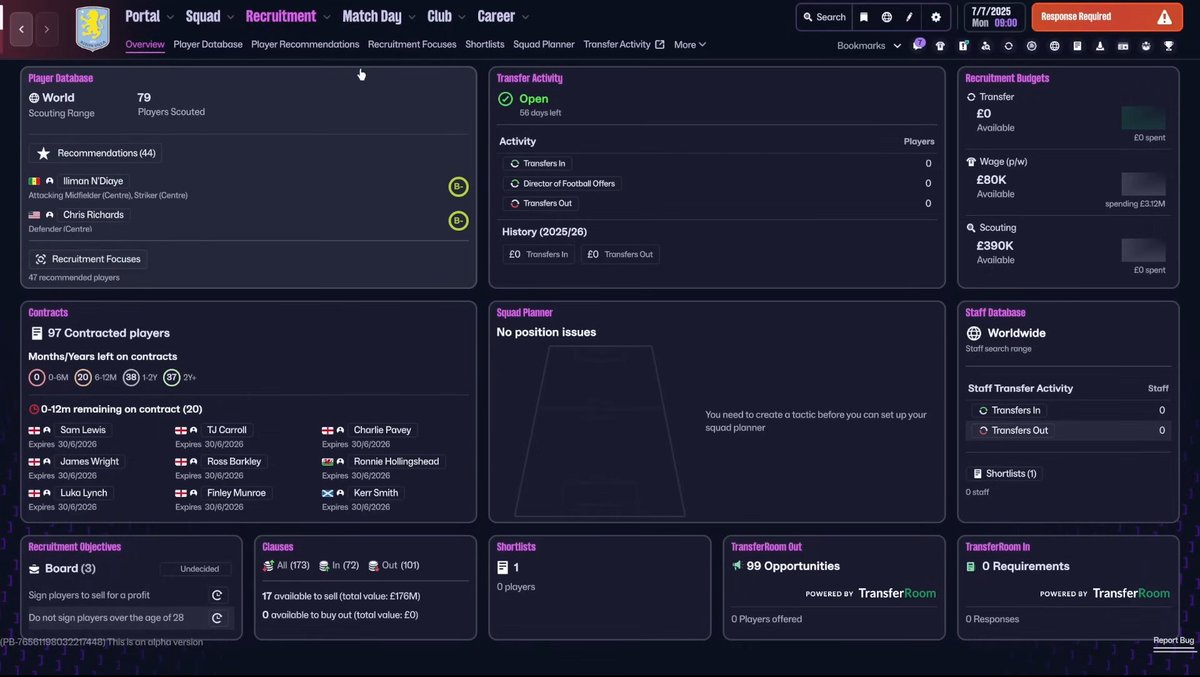The image size is (1200, 677).
Task: Click the Aston Villa club badge
Action: click(x=93, y=28)
